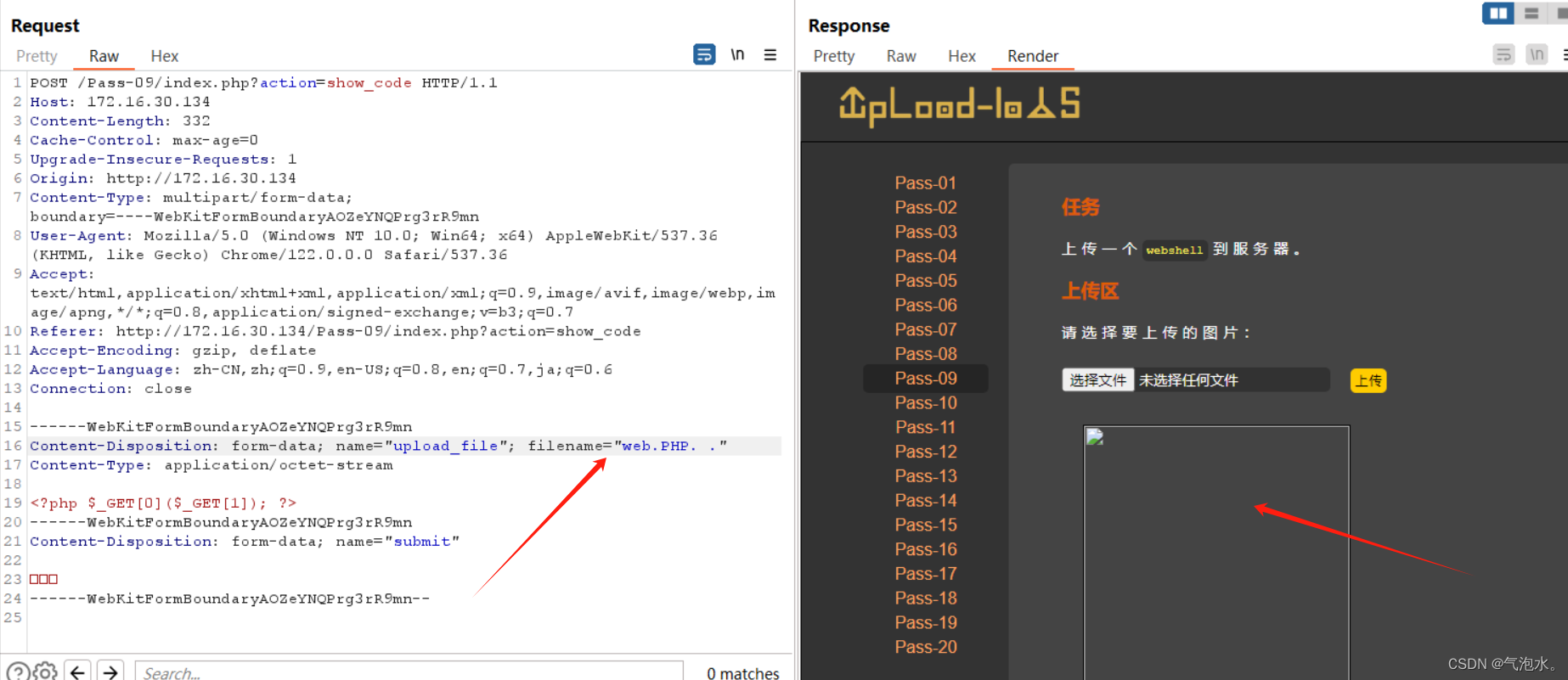The image size is (1568, 680).
Task: Open Pass-07 link
Action: [925, 329]
